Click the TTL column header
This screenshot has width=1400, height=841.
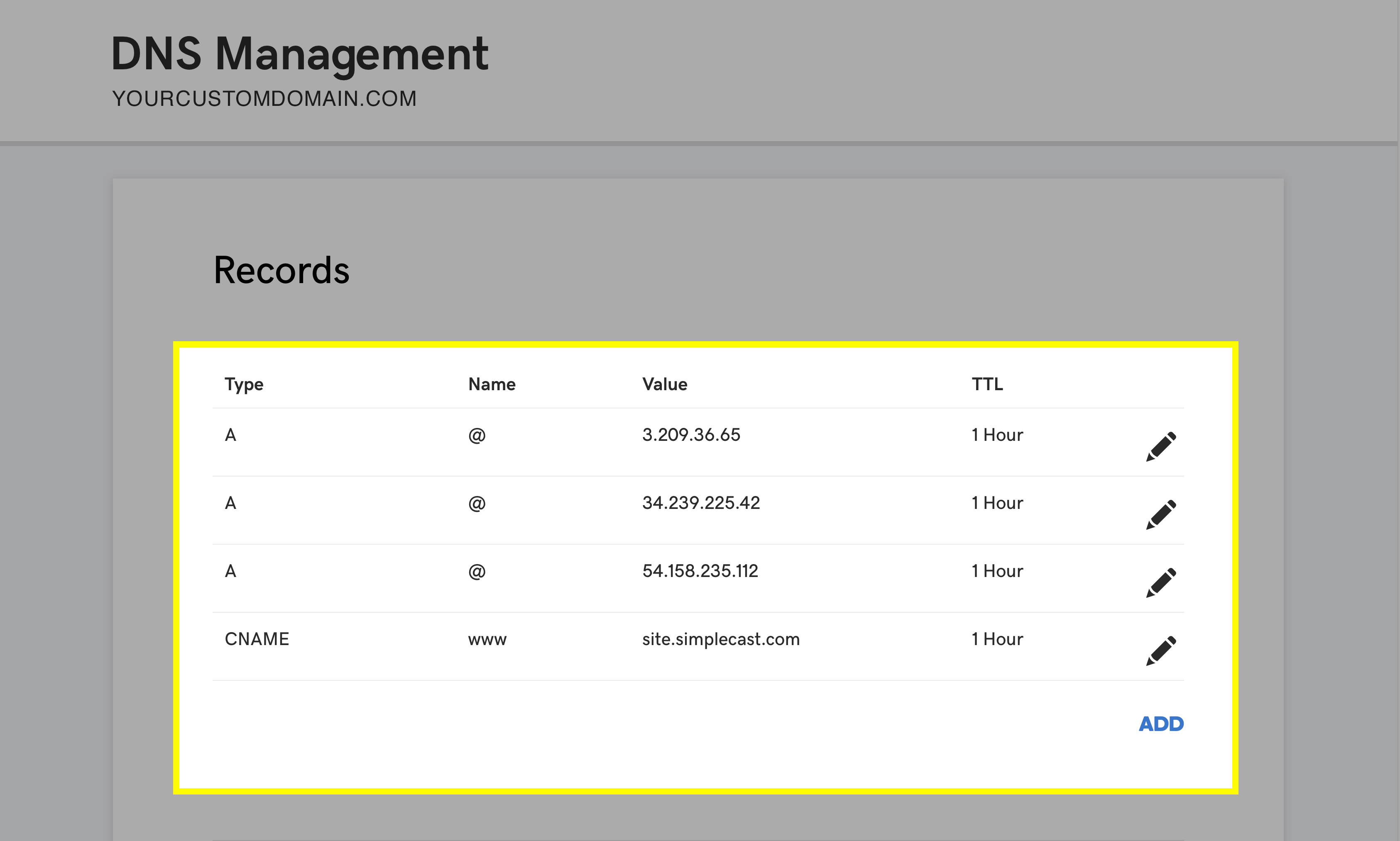[x=987, y=384]
